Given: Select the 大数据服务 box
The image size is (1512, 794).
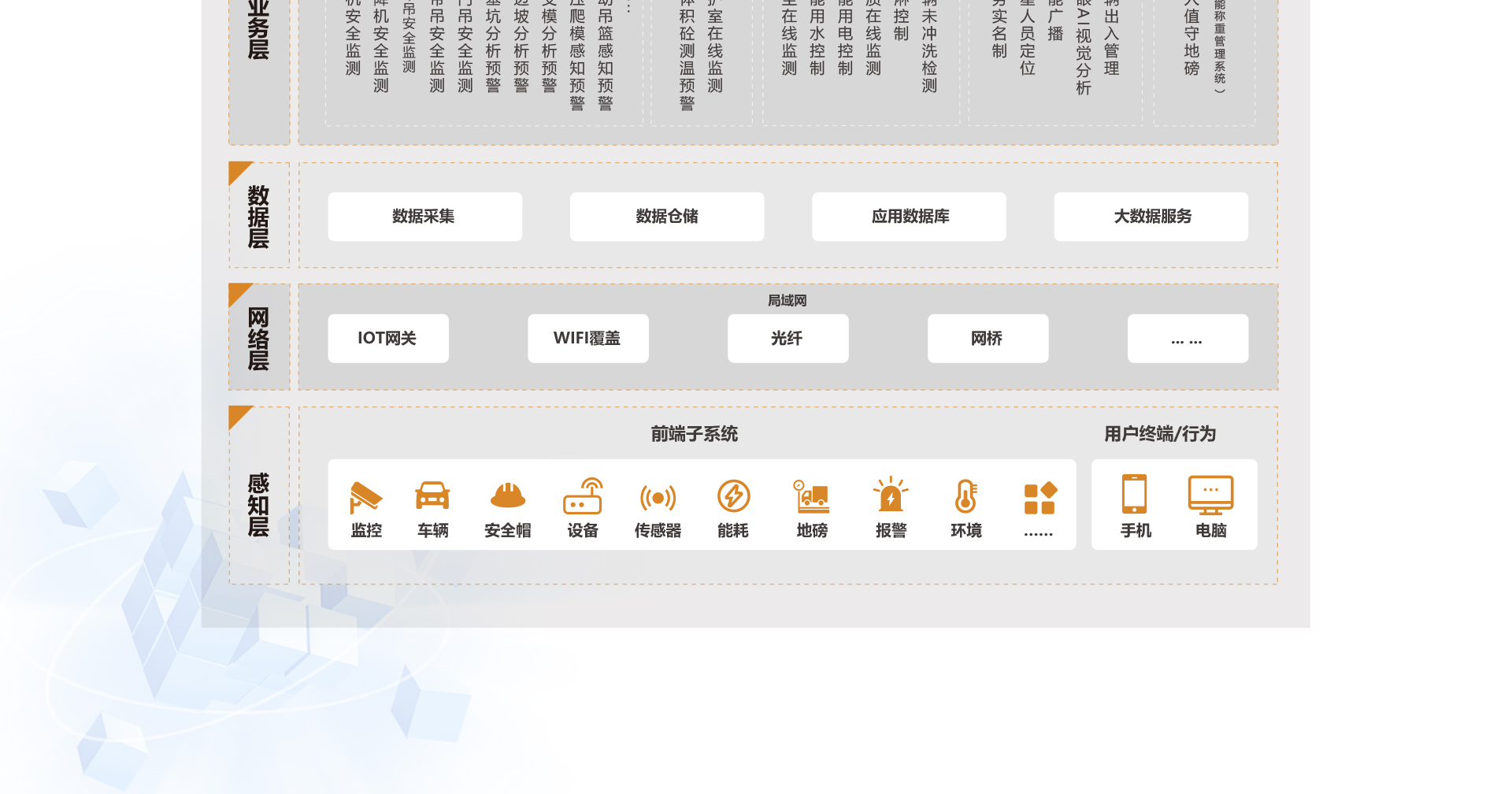Looking at the screenshot, I should [1151, 217].
